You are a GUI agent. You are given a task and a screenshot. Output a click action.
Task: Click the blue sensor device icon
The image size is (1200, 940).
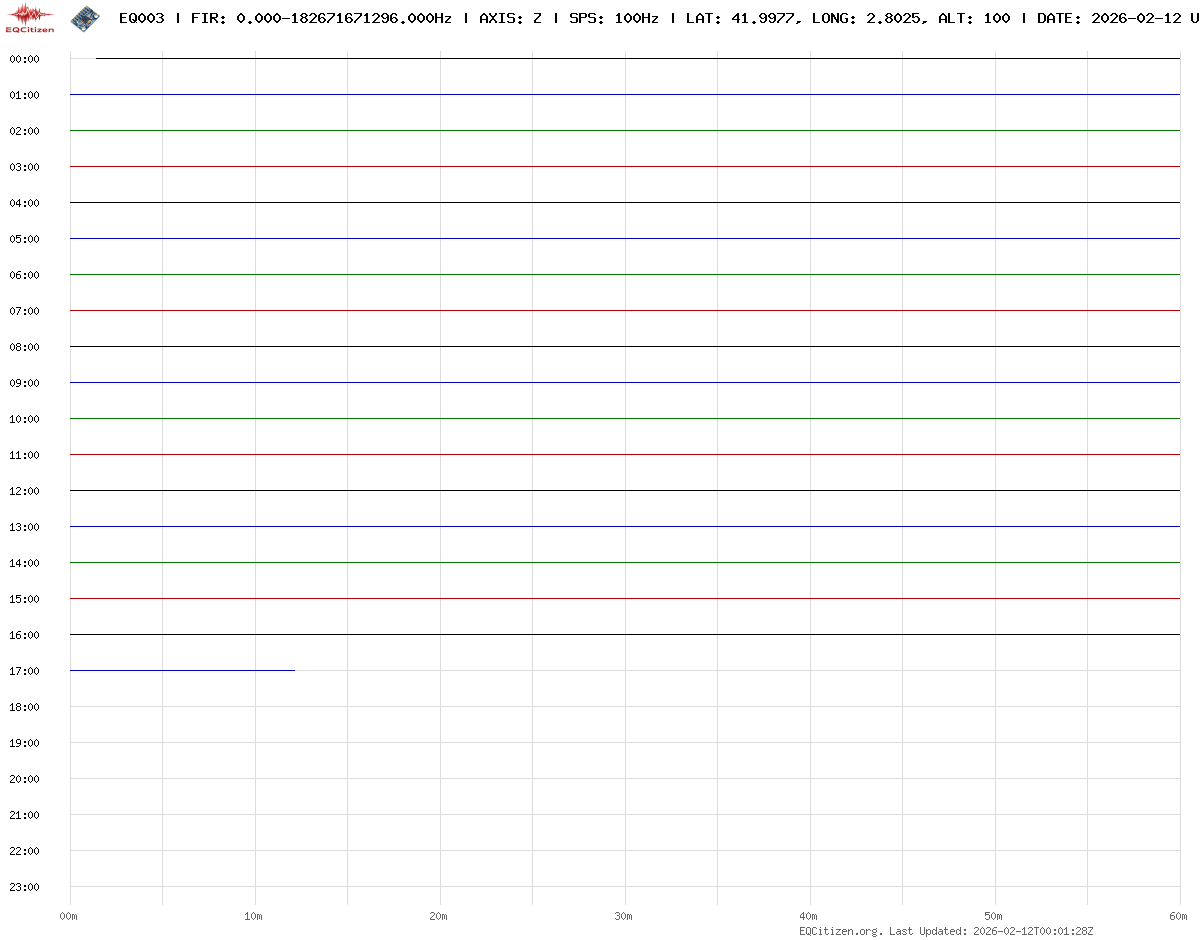click(x=85, y=17)
